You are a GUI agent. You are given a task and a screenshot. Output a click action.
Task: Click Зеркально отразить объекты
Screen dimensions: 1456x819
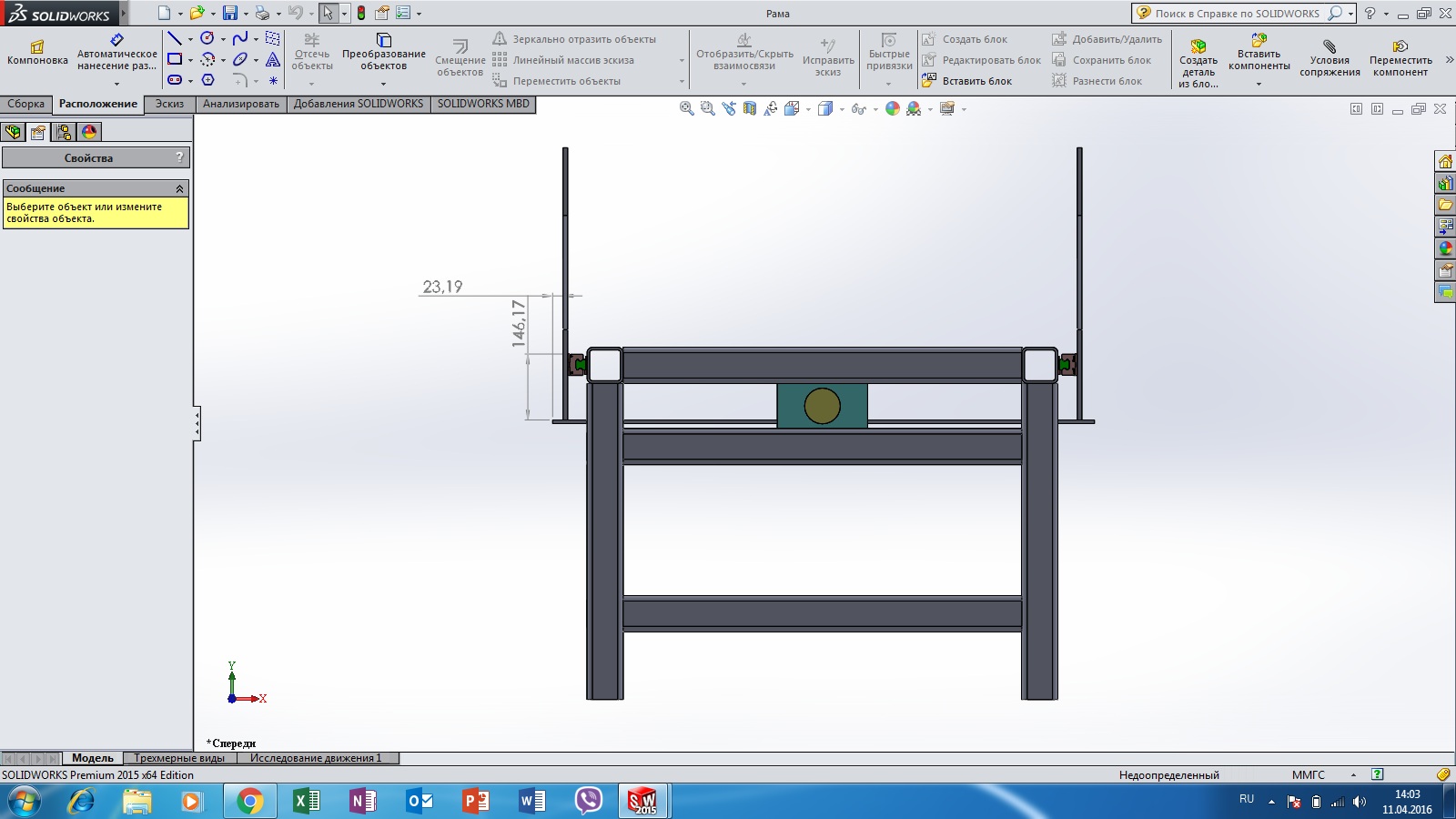574,39
